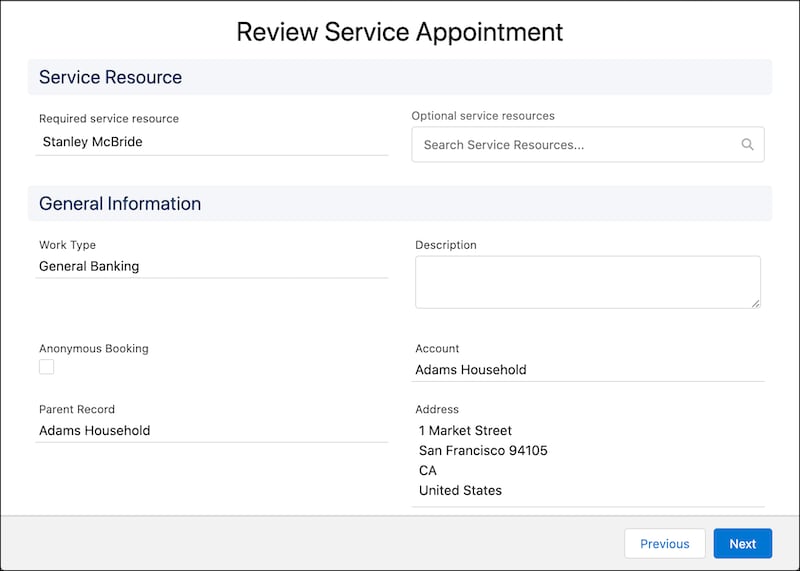
Task: Click the San Francisco 94105 address line
Action: 483,451
